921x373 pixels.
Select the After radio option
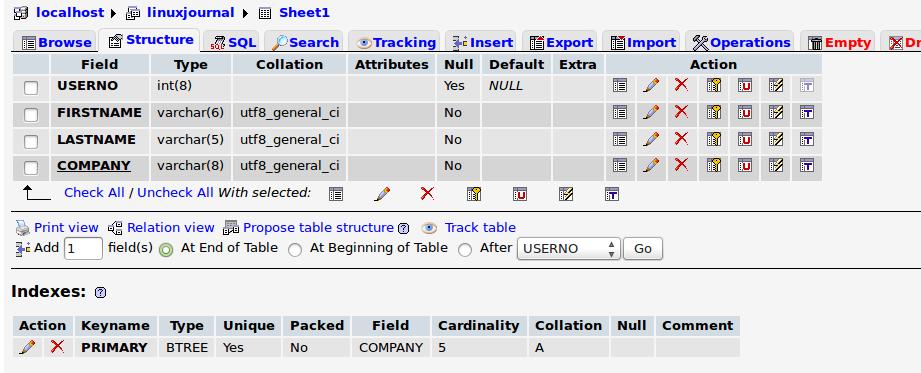pyautogui.click(x=465, y=250)
